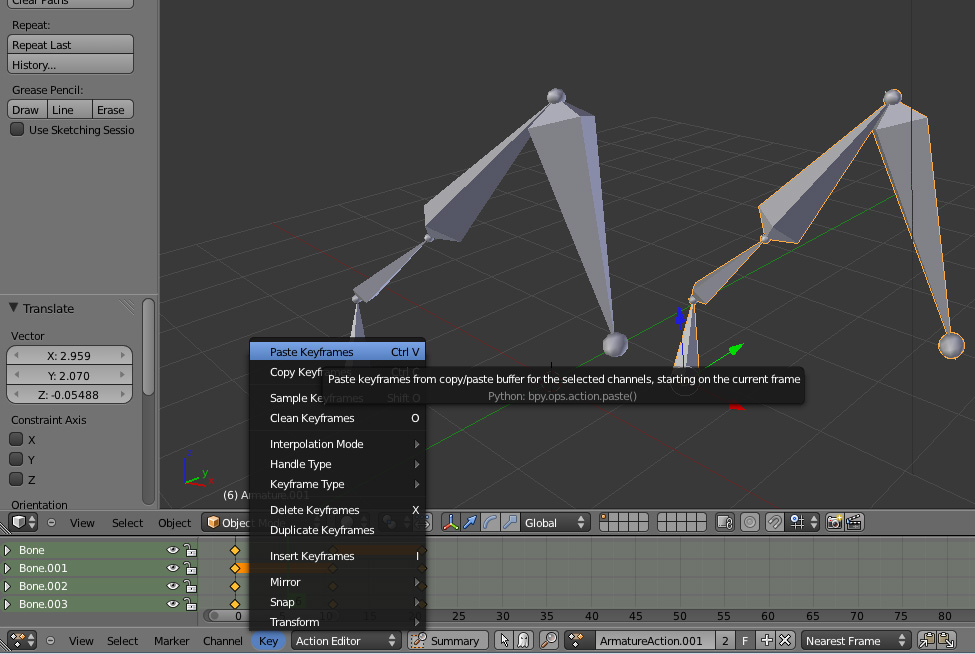Click the Y translate vector value slider
Viewport: 975px width, 654px height.
pyautogui.click(x=70, y=375)
